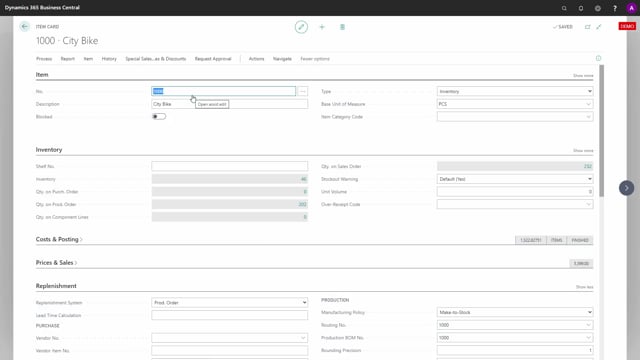
Task: Click Show more in Inventory section
Action: tap(583, 151)
